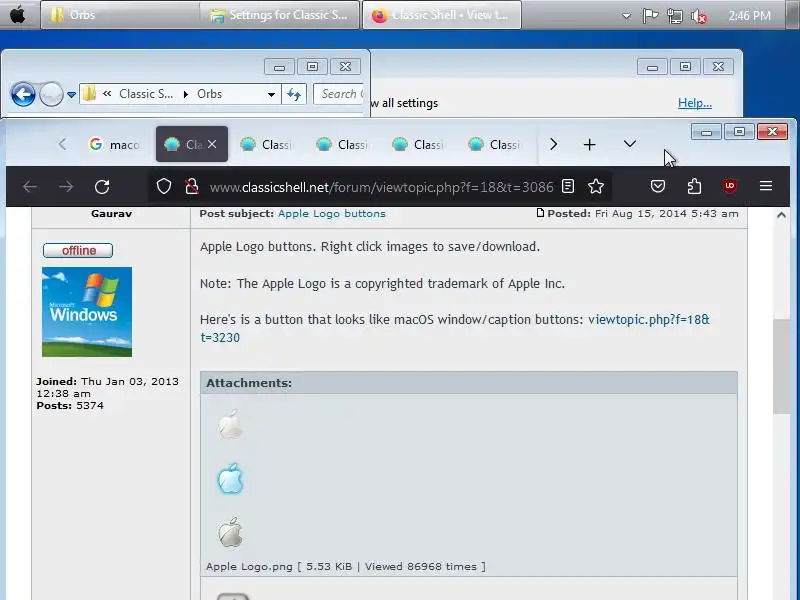Go back in the Orbs Explorer window
800x600 pixels.
point(23,94)
